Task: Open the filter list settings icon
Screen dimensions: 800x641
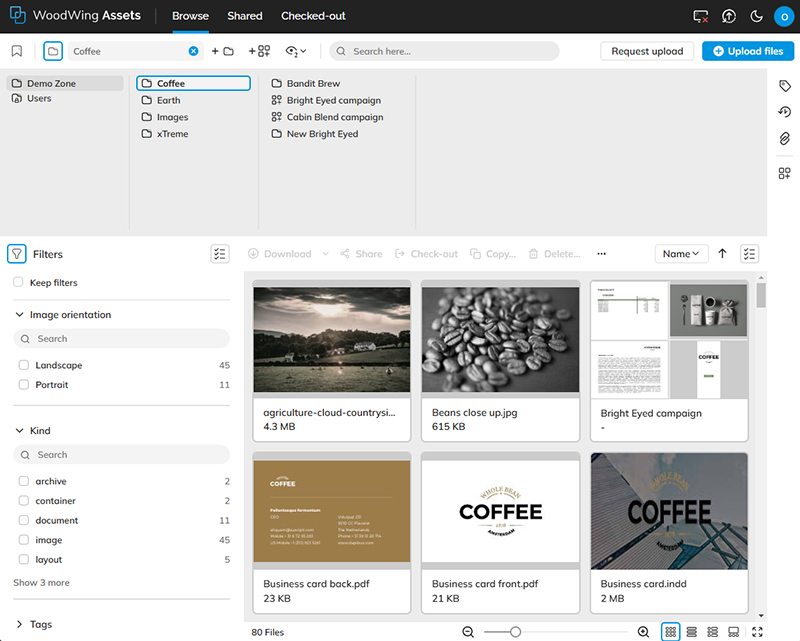Action: click(x=220, y=254)
